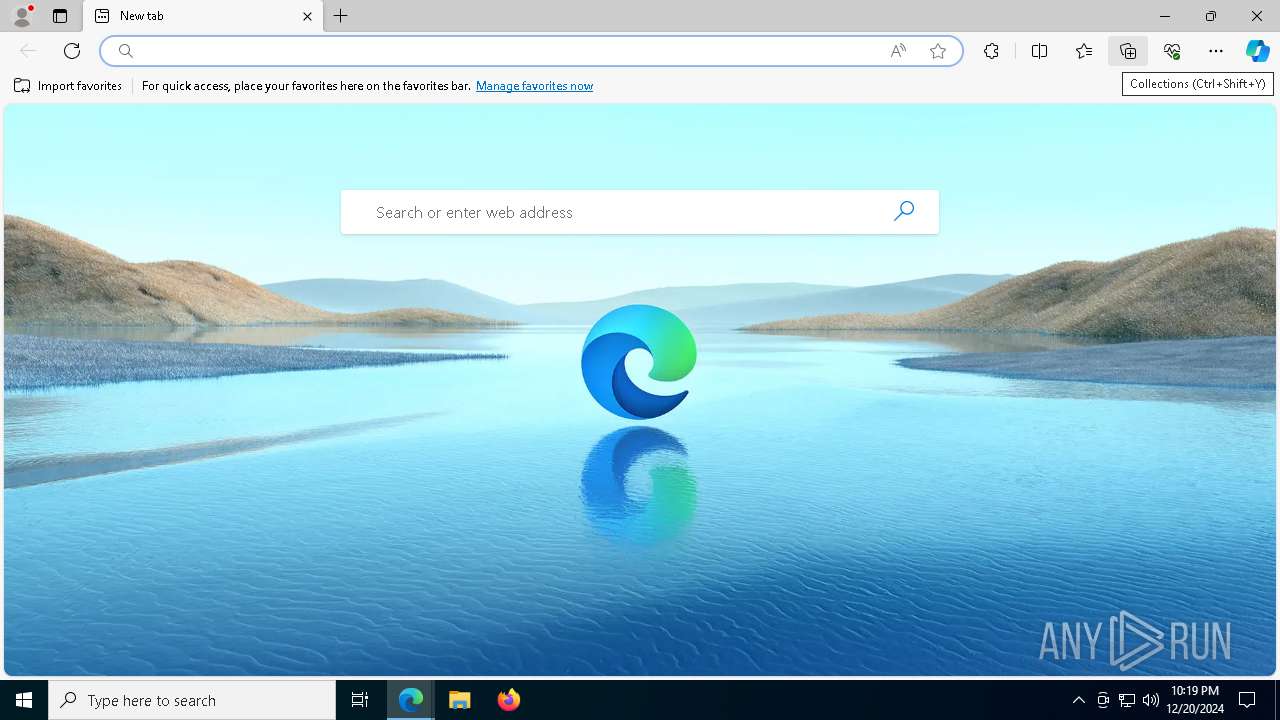Viewport: 1280px width, 720px height.
Task: Click the Type here to search box
Action: click(192, 700)
